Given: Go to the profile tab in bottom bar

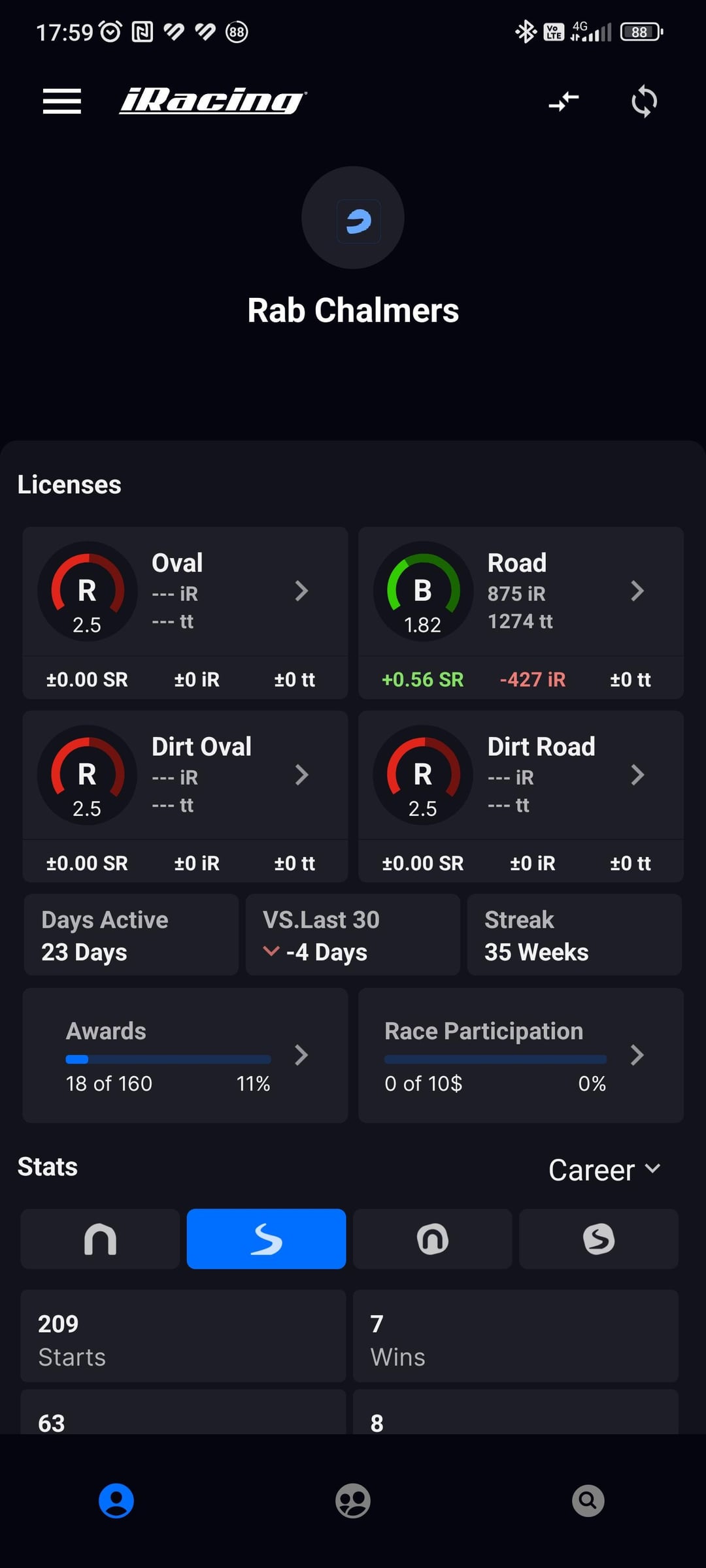Looking at the screenshot, I should click(116, 1501).
